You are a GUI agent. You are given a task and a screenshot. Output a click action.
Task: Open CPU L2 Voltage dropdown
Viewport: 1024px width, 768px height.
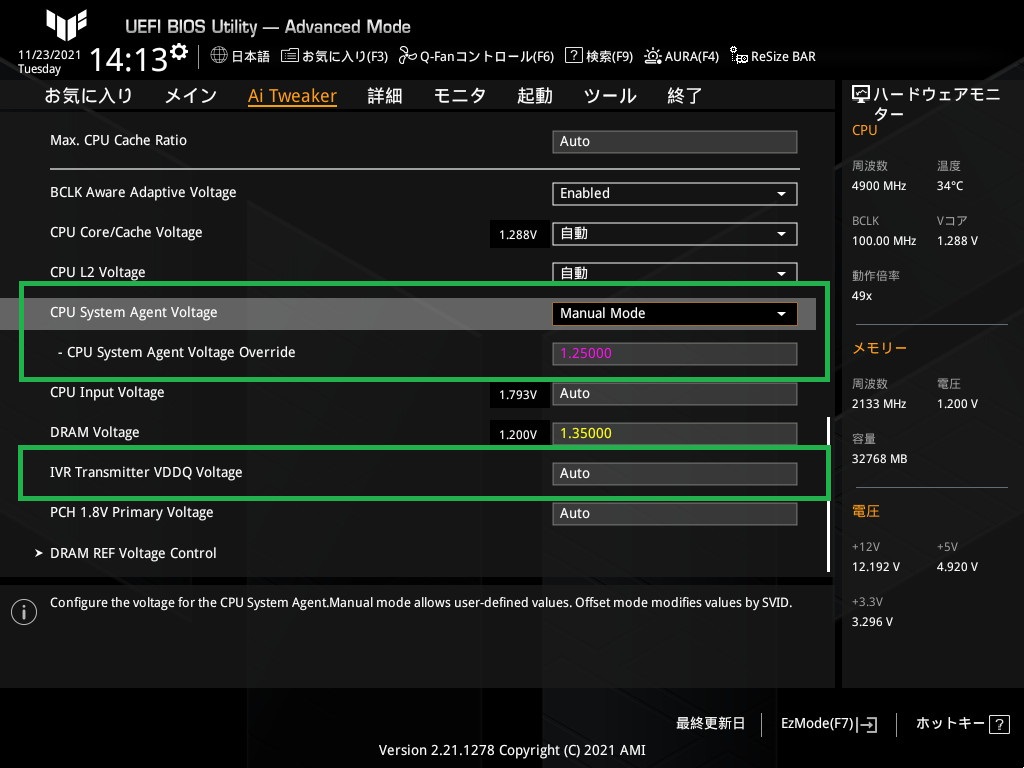pos(675,272)
